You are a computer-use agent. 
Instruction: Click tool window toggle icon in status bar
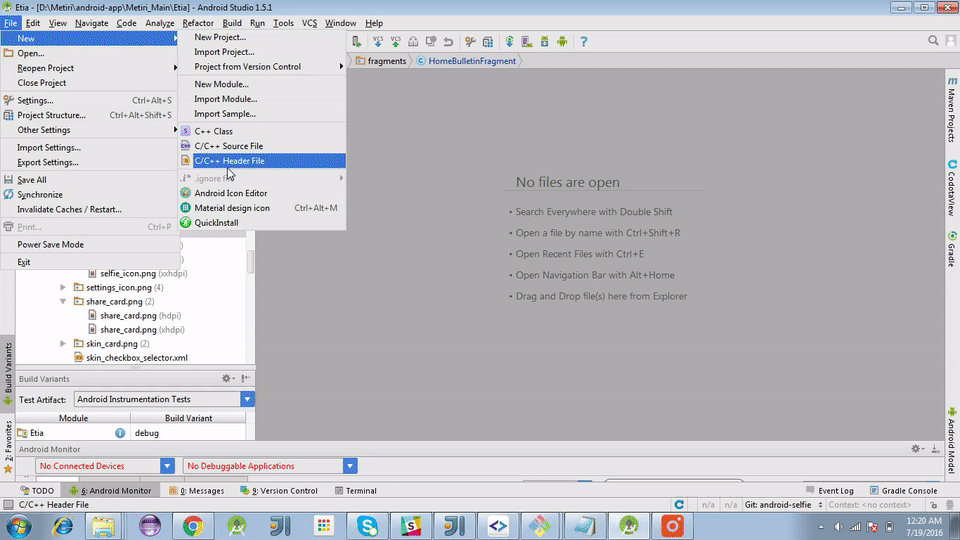click(x=8, y=504)
